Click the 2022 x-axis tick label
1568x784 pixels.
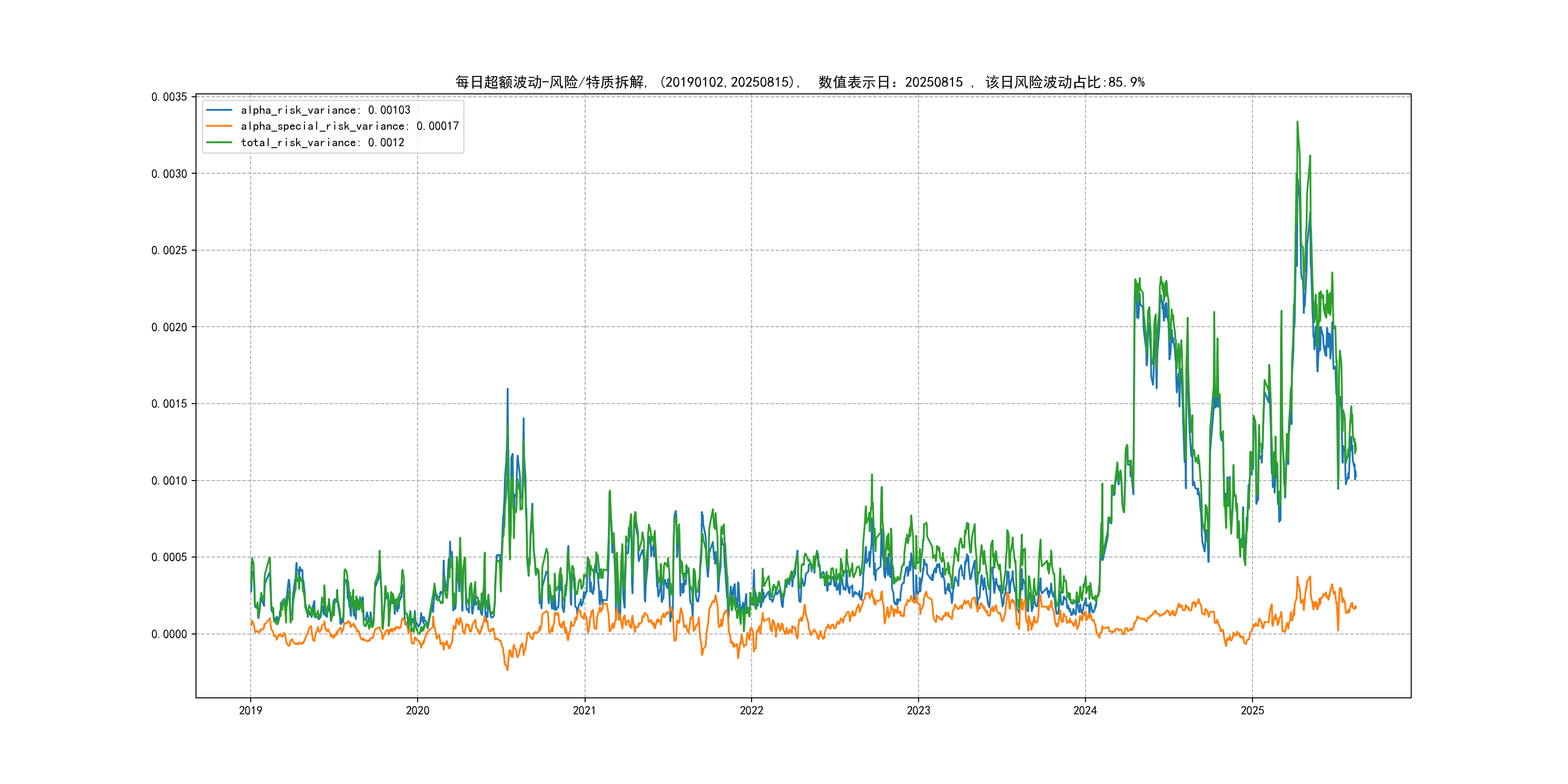point(751,710)
